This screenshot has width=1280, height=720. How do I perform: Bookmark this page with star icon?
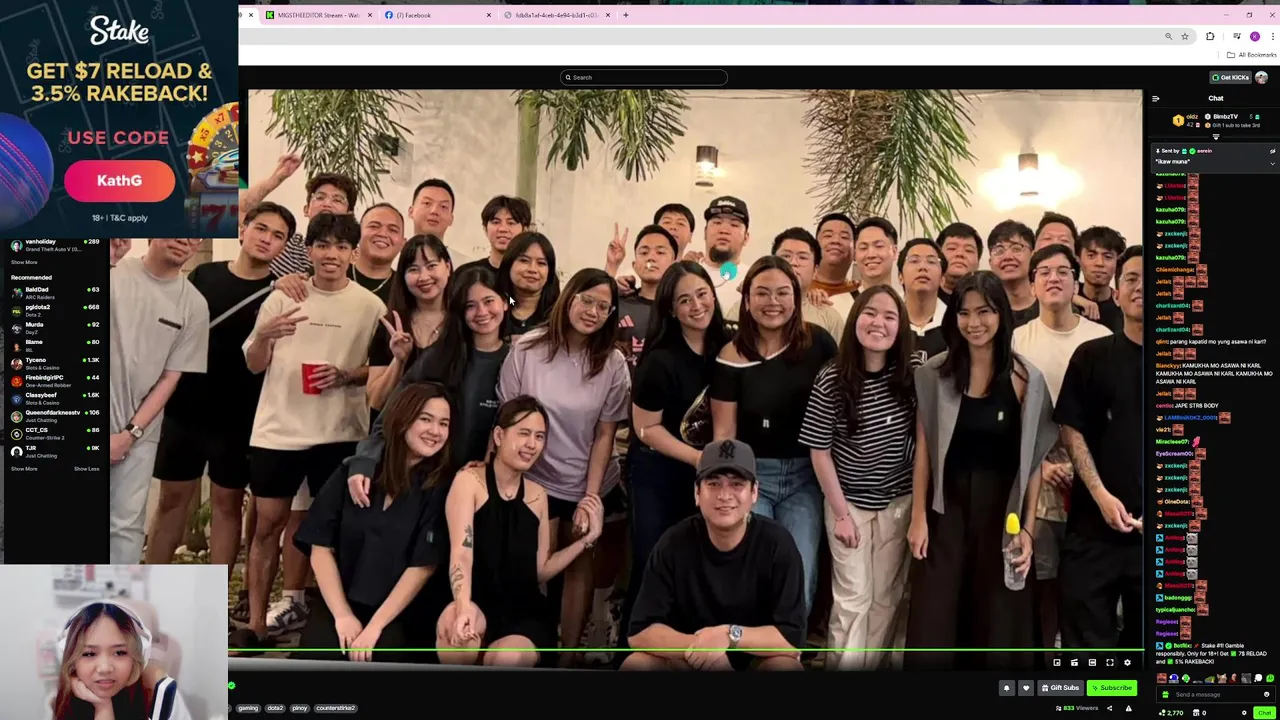pos(1185,36)
